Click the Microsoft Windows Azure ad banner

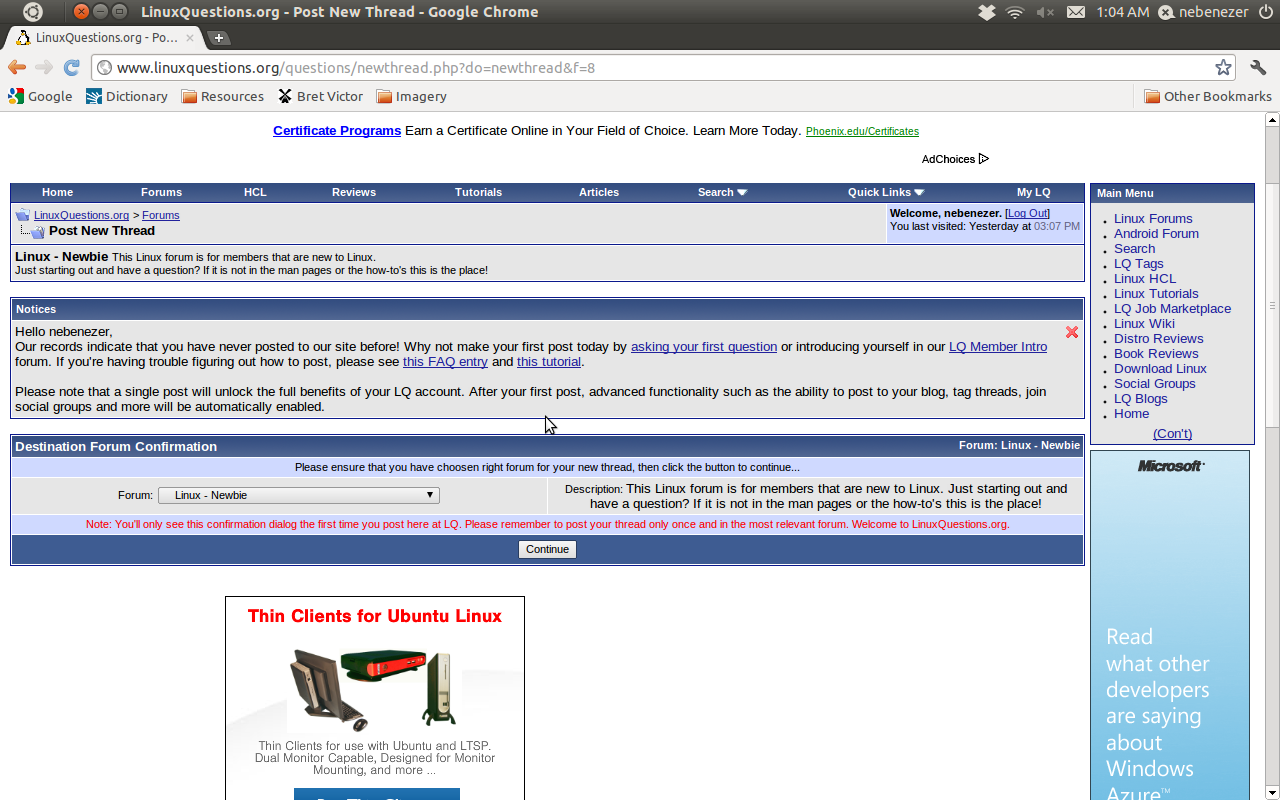point(1169,625)
